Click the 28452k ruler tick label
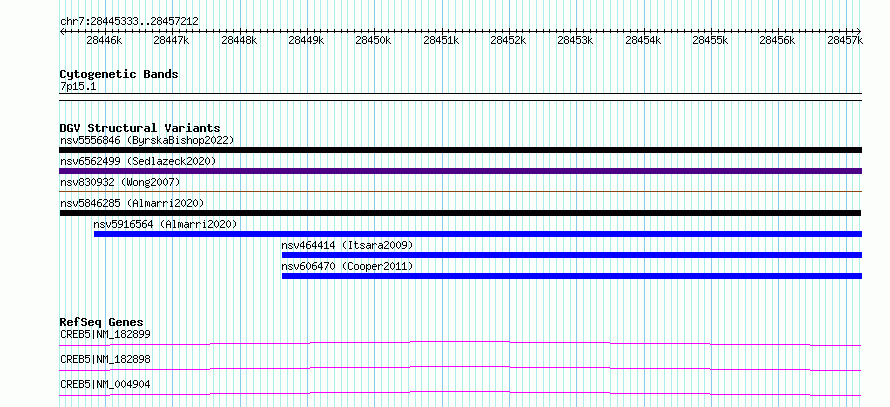890x407 pixels. point(508,40)
